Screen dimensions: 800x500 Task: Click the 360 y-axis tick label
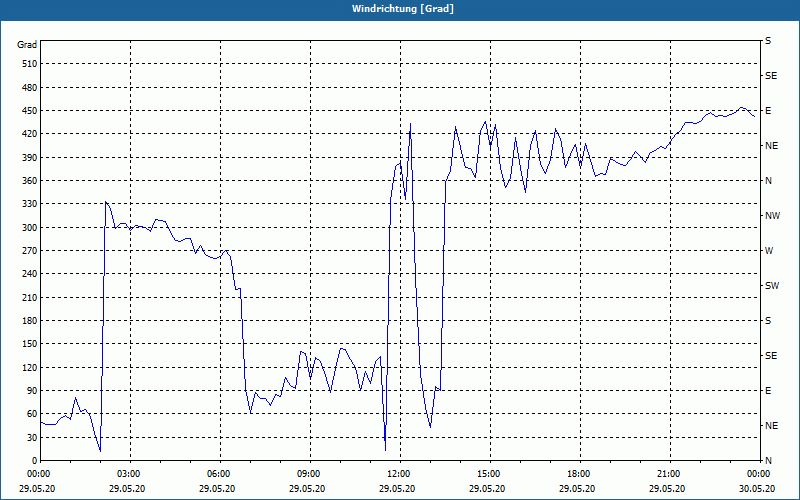(x=30, y=181)
